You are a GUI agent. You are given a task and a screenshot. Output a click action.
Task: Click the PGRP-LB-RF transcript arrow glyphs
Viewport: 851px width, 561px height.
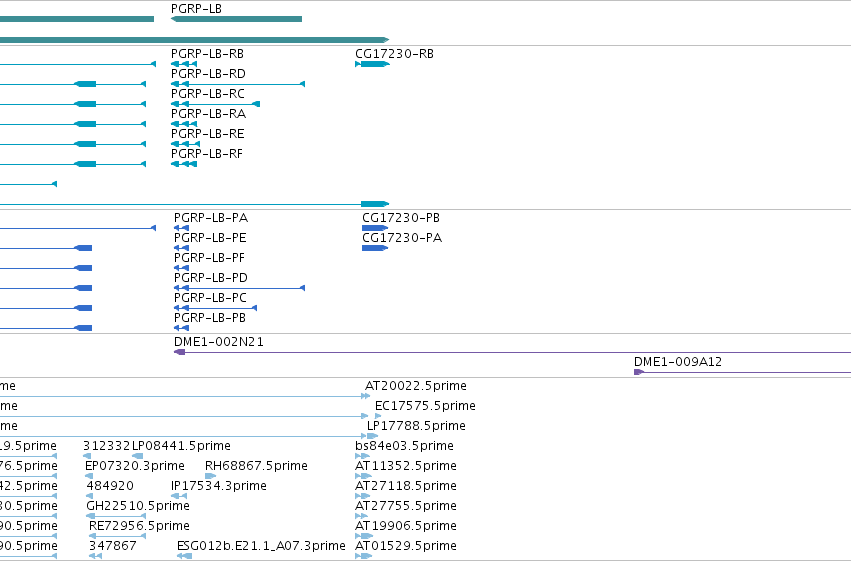[x=184, y=164]
